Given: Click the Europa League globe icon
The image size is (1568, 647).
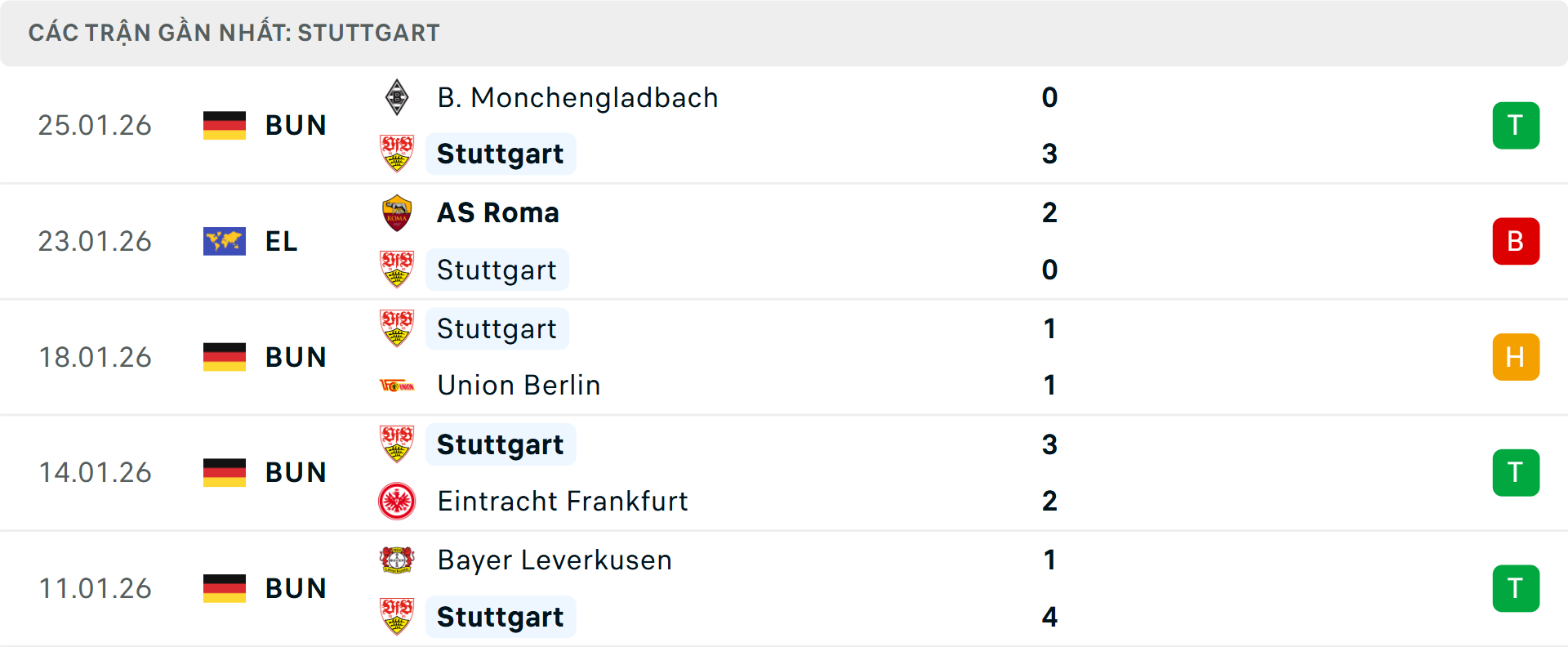Looking at the screenshot, I should tap(225, 241).
